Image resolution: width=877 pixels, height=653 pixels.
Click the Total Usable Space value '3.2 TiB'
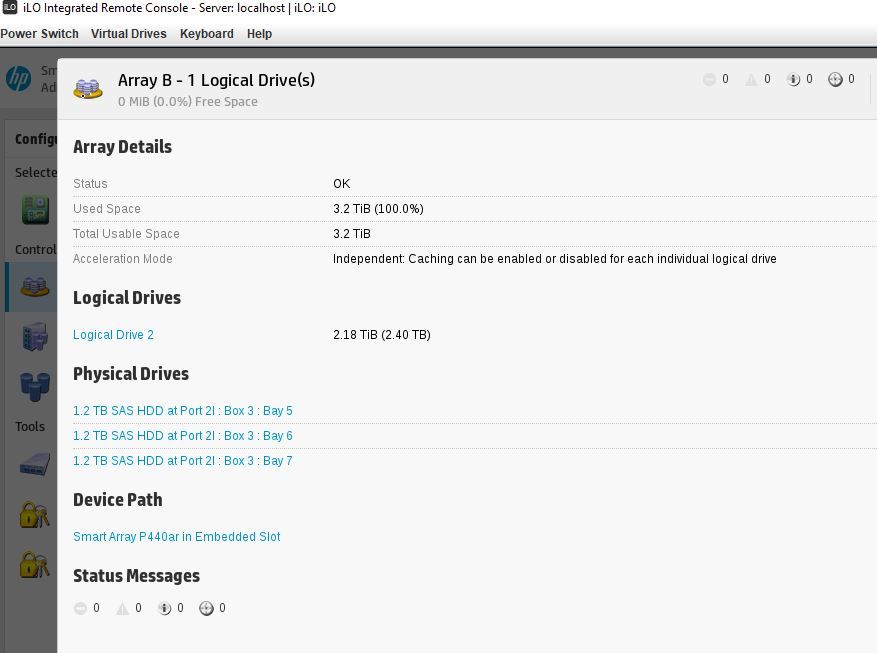[352, 234]
